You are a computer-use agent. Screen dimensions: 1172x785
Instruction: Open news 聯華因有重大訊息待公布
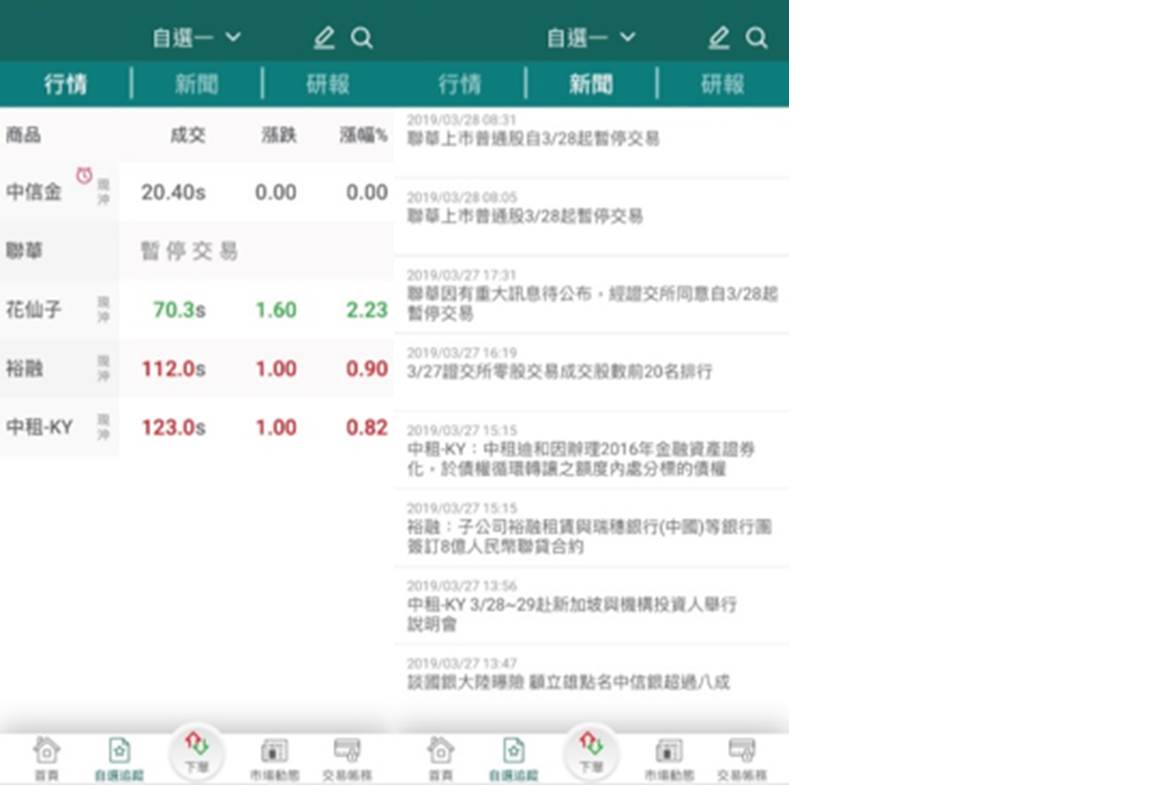[x=591, y=295]
